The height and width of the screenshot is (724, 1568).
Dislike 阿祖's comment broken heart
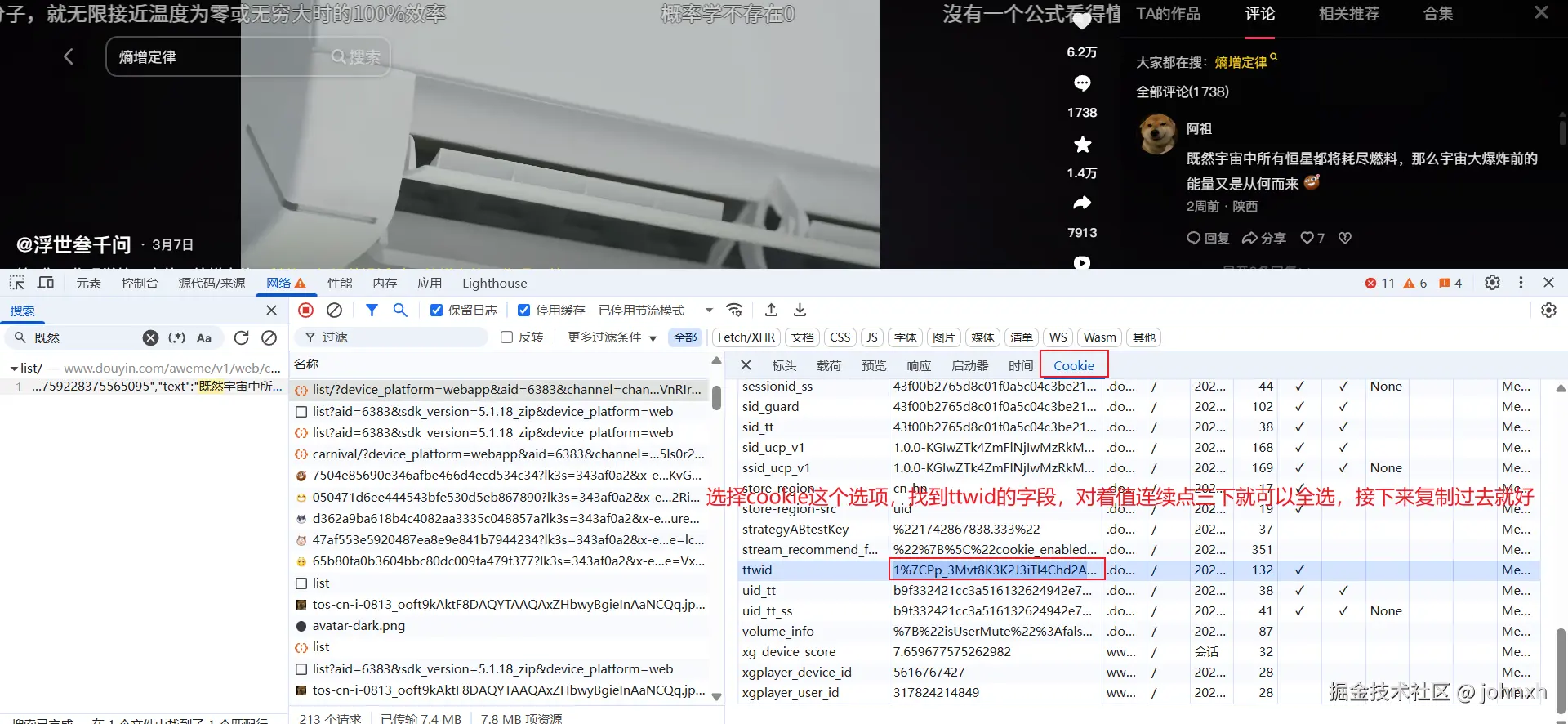pos(1345,238)
